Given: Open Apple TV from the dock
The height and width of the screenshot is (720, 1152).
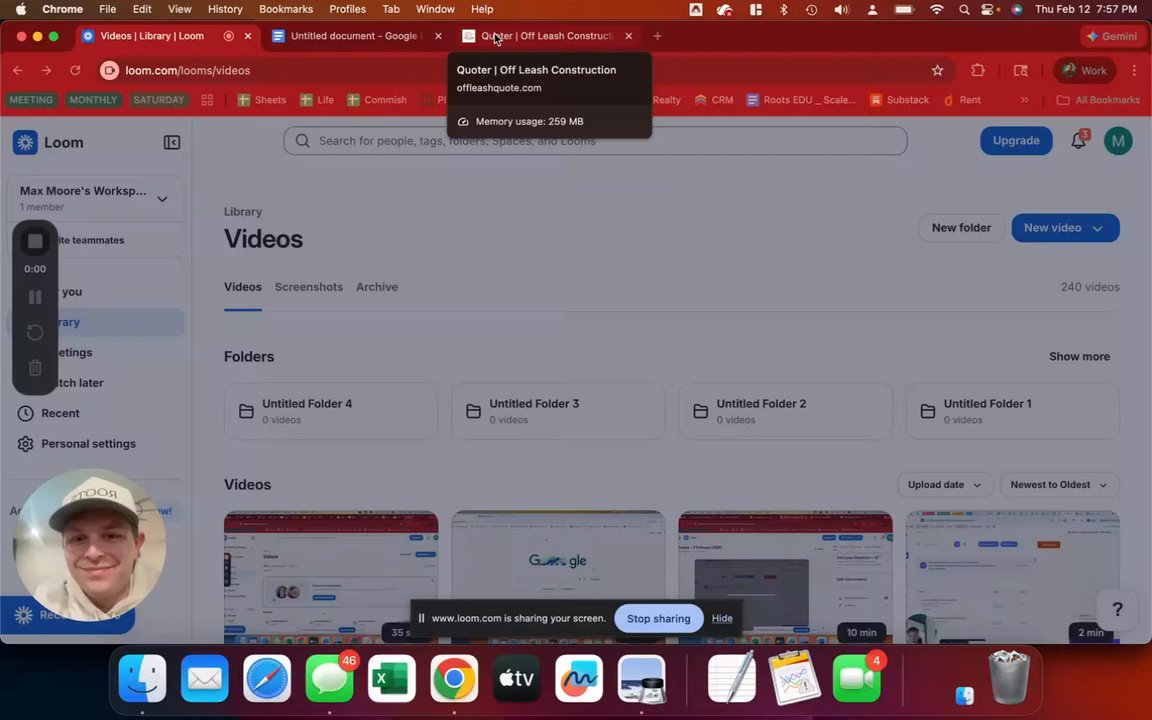Looking at the screenshot, I should 516,678.
